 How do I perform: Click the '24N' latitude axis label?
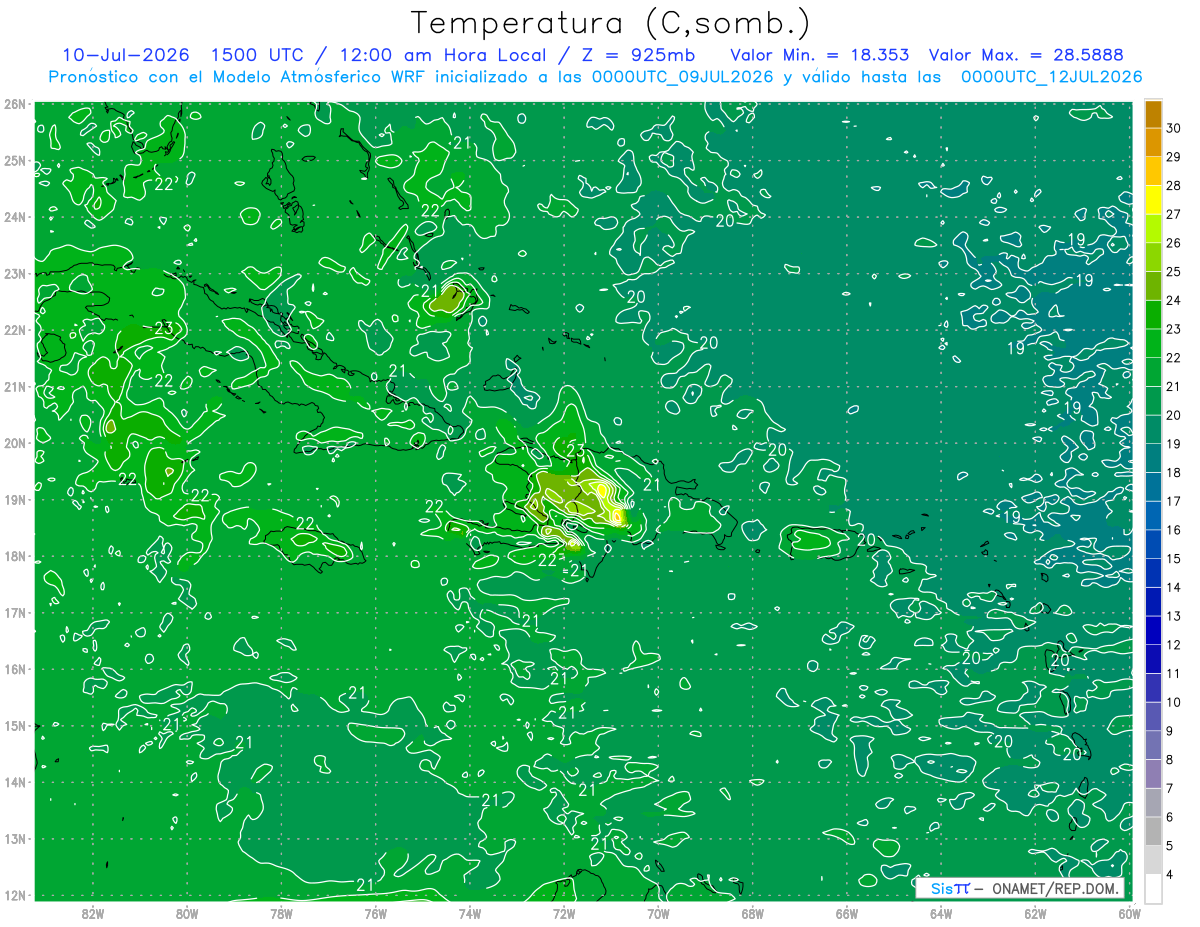[x=15, y=217]
